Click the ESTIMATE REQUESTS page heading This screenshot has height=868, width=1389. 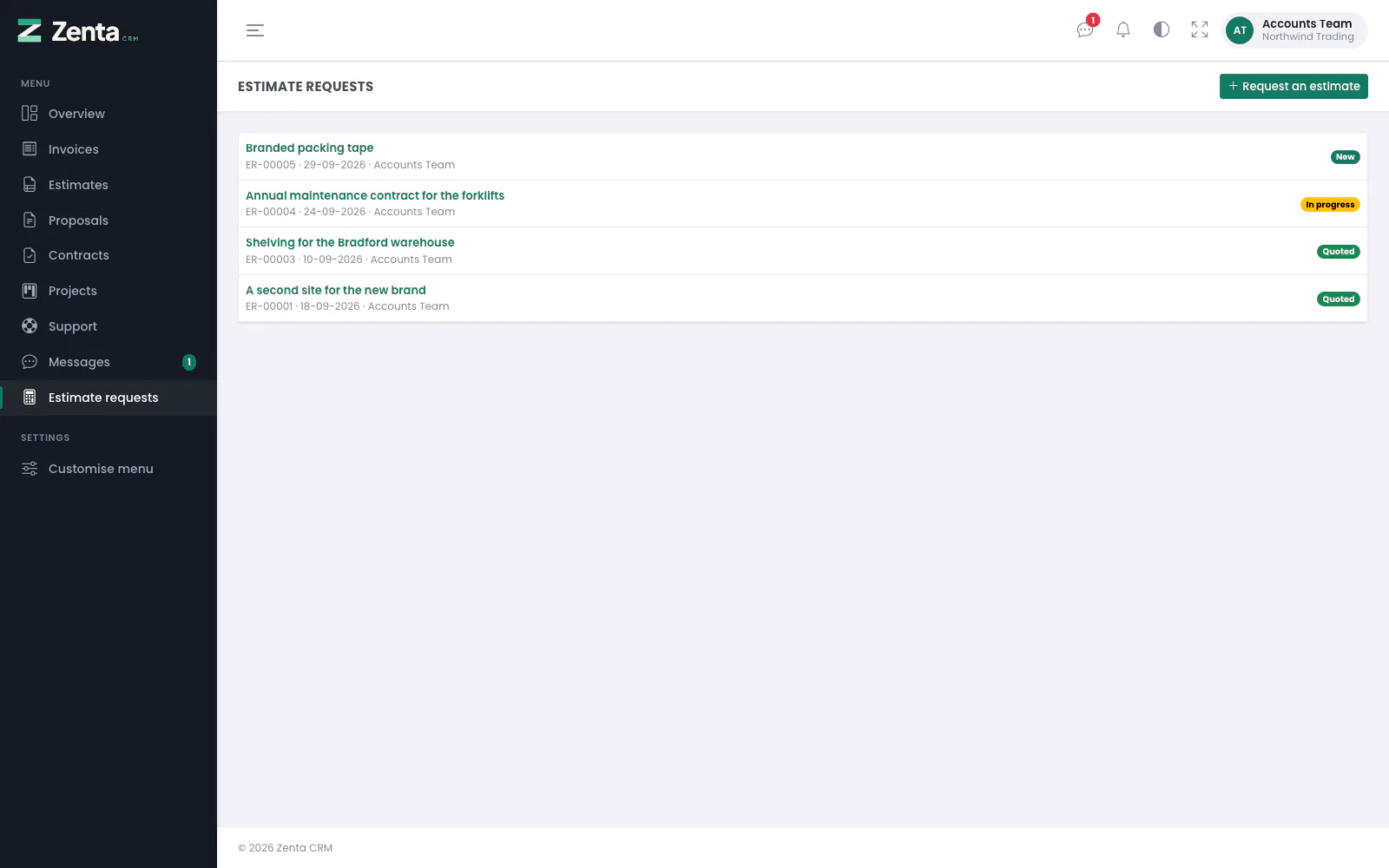pos(306,86)
